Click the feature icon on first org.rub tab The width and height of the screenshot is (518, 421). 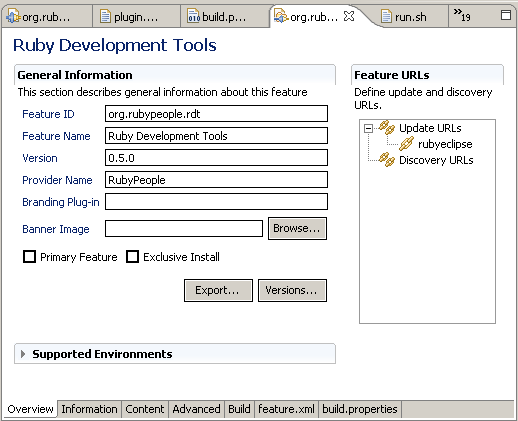13,16
